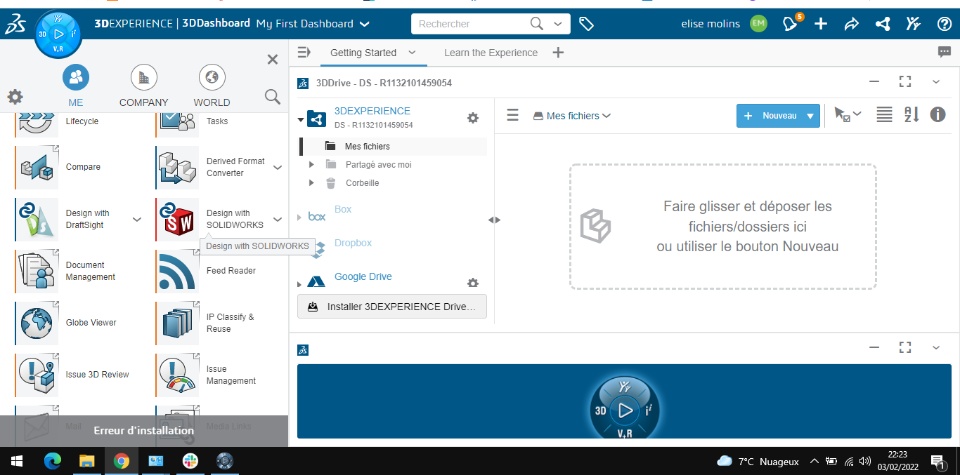
Task: Collapse 3DEXPERIENCE drive tree
Action: [x=301, y=119]
